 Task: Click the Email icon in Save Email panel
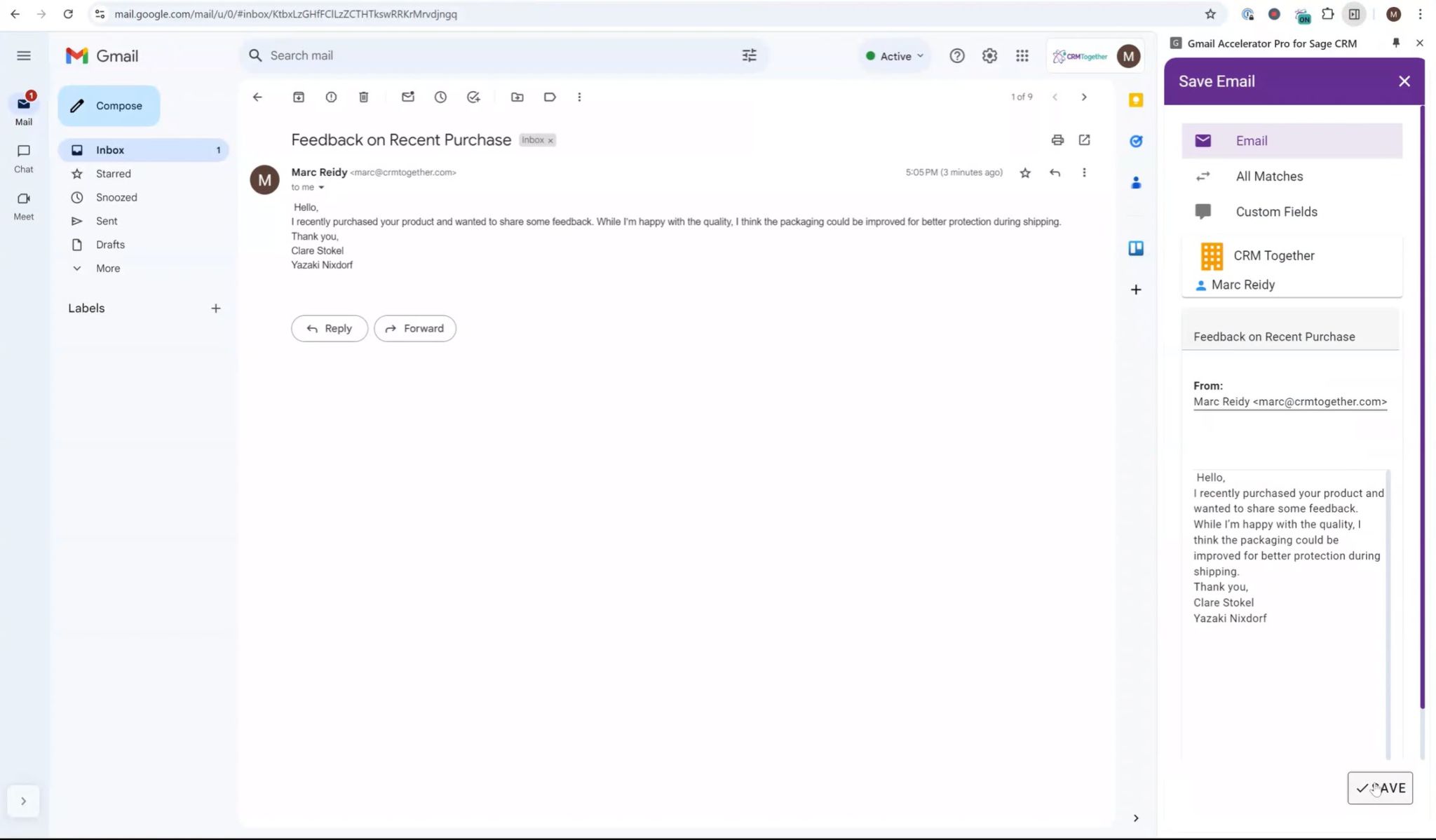point(1203,140)
